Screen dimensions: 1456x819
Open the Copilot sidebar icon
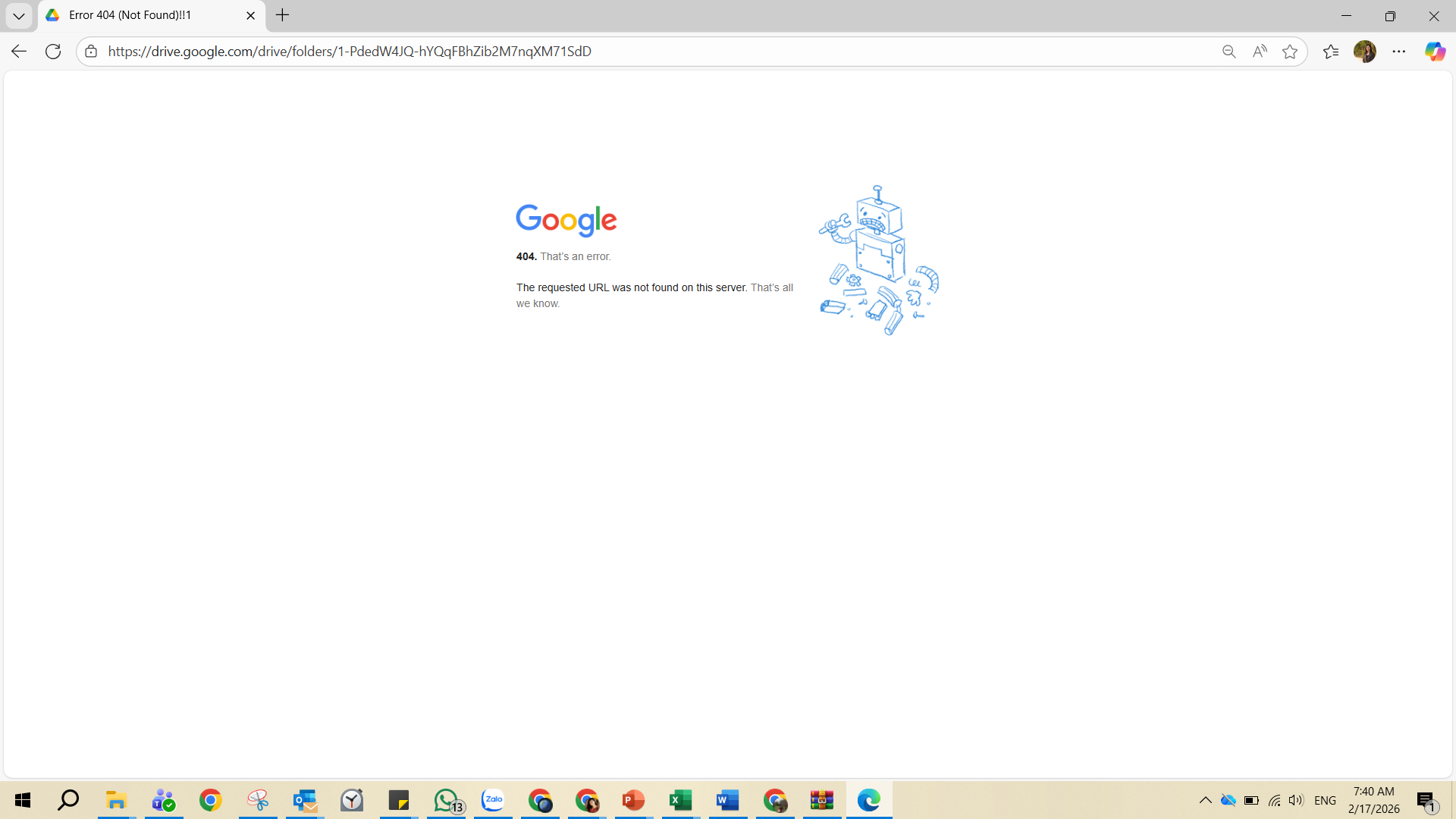click(x=1435, y=52)
